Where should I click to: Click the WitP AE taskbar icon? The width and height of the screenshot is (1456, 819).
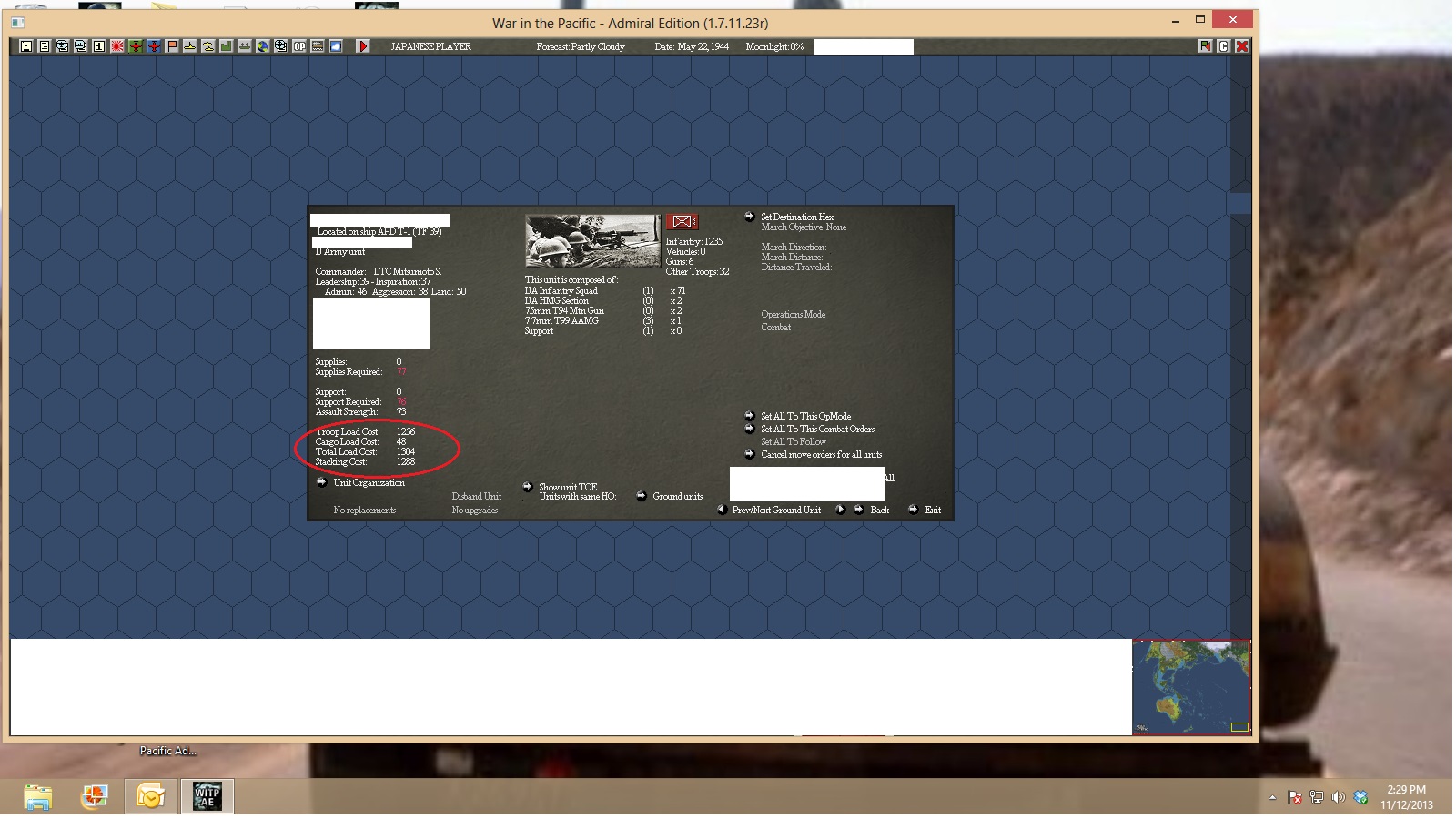[x=207, y=797]
